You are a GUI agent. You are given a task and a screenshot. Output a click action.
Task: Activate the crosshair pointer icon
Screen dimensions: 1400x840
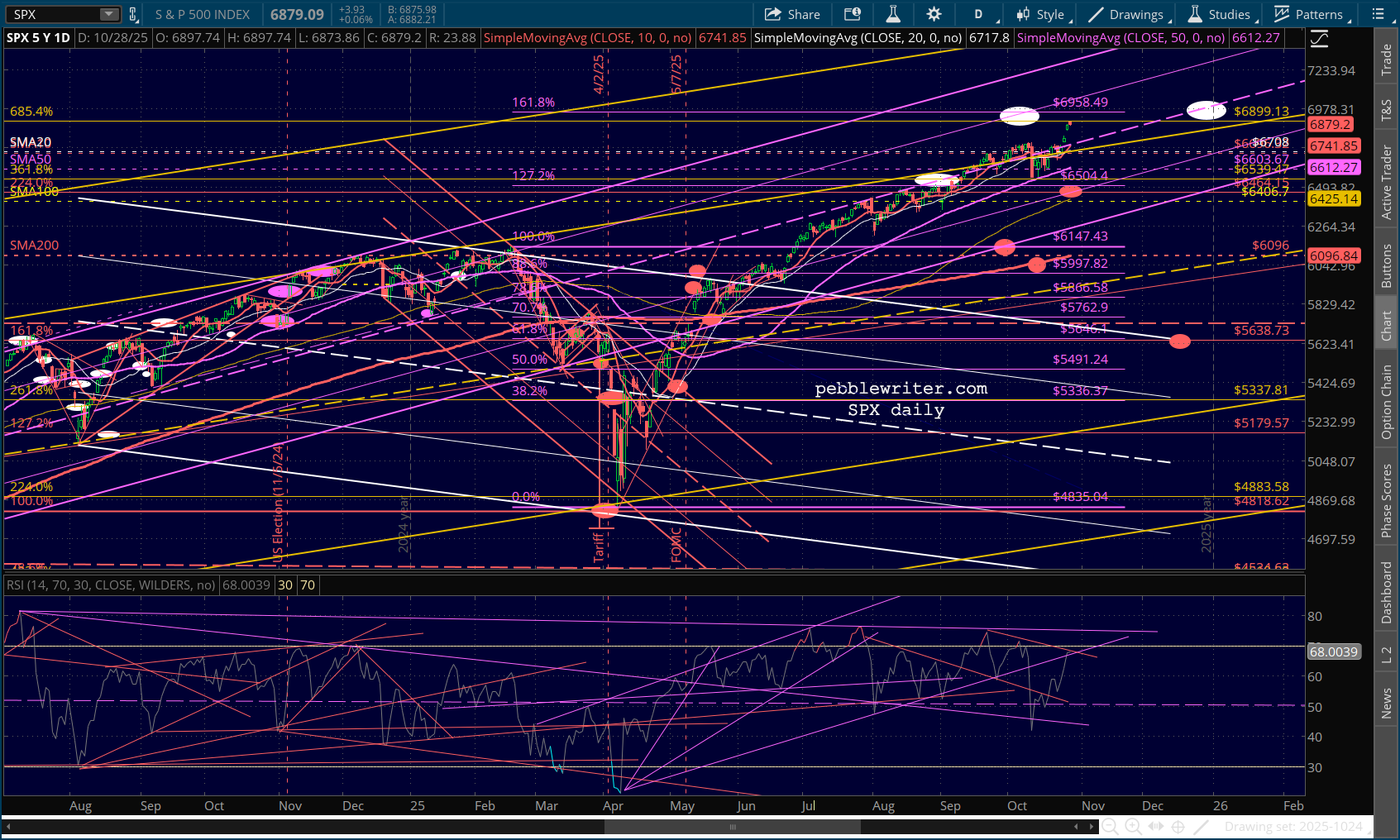tap(1178, 827)
